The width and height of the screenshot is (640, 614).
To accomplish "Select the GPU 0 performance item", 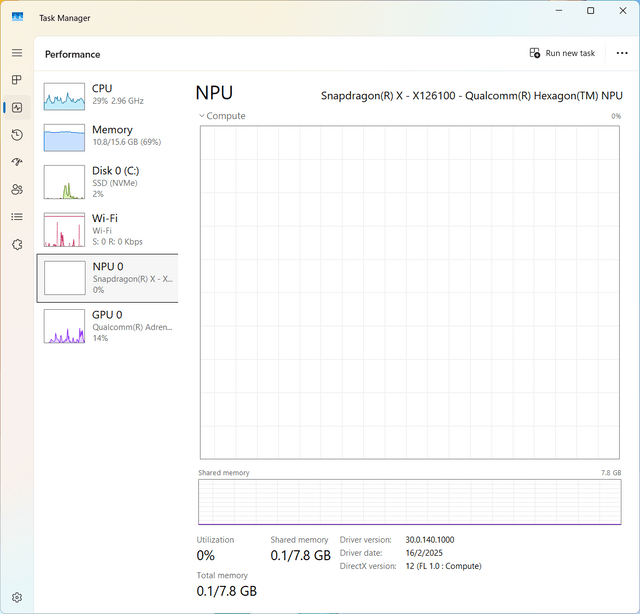I will pyautogui.click(x=107, y=326).
